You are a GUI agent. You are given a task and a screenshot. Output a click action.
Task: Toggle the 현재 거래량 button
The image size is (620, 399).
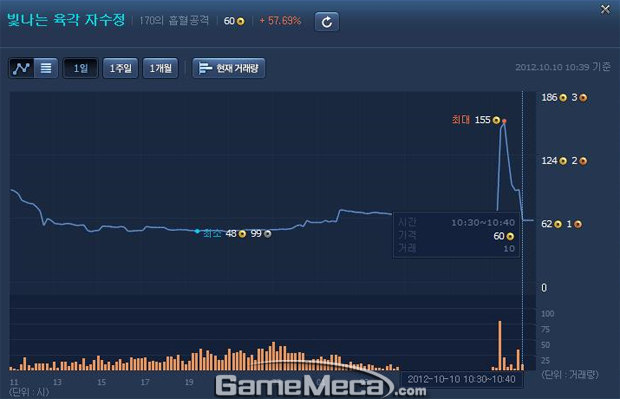(229, 68)
